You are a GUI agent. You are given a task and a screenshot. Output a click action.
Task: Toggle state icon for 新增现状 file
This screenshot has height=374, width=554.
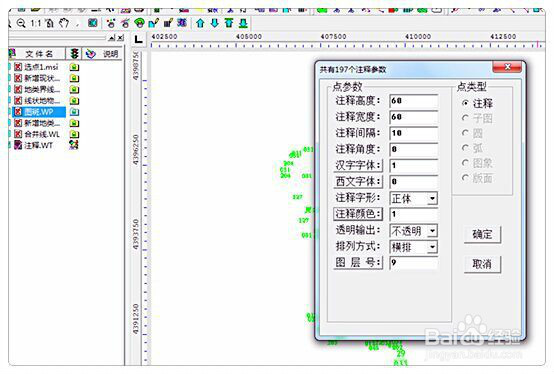74,78
